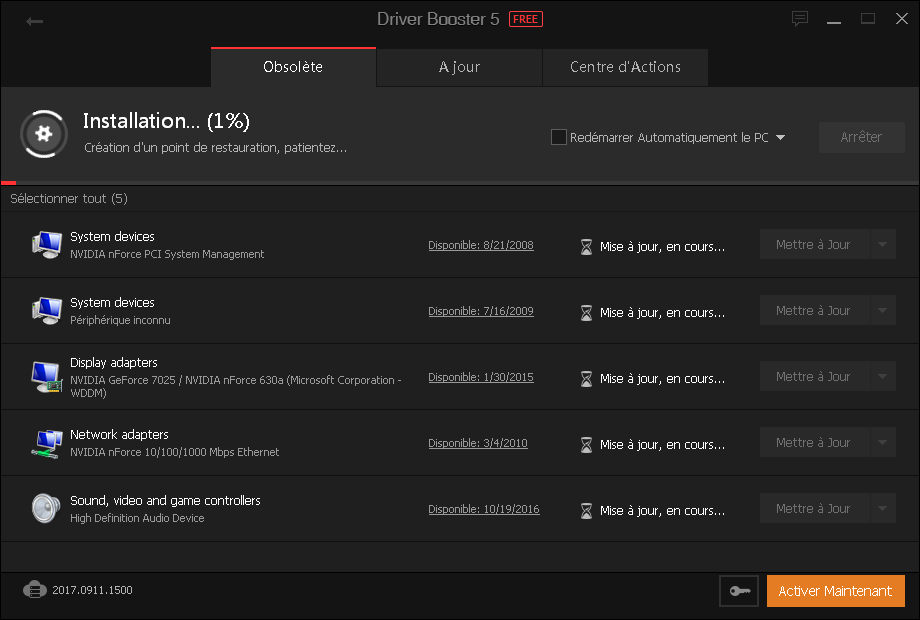The image size is (920, 620).
Task: Click Mettre à Jour for Sound controllers
Action: click(814, 509)
